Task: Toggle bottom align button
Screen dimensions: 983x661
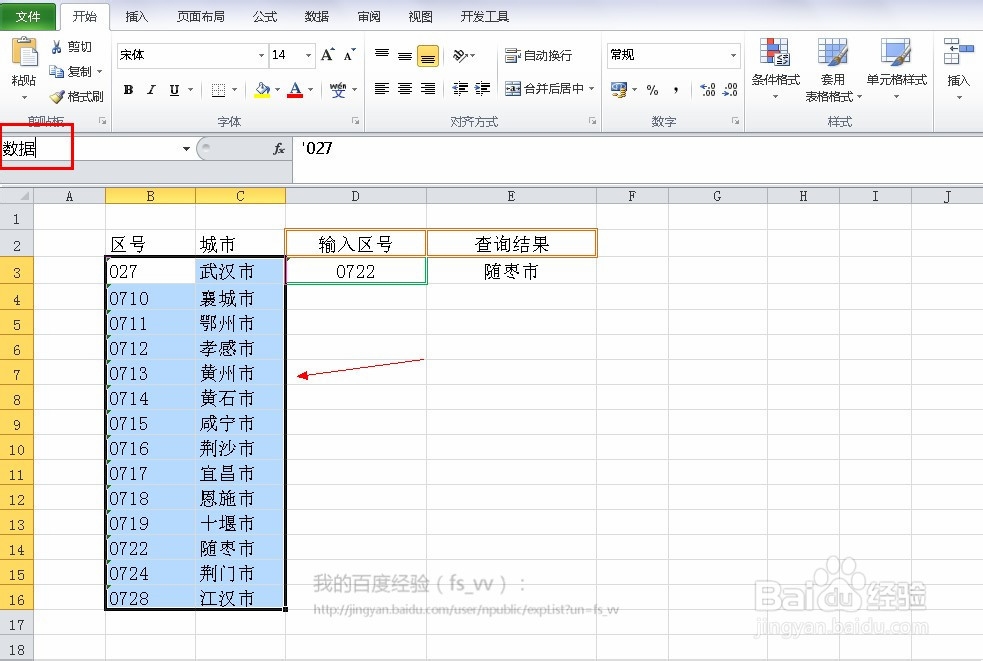Action: click(x=428, y=55)
